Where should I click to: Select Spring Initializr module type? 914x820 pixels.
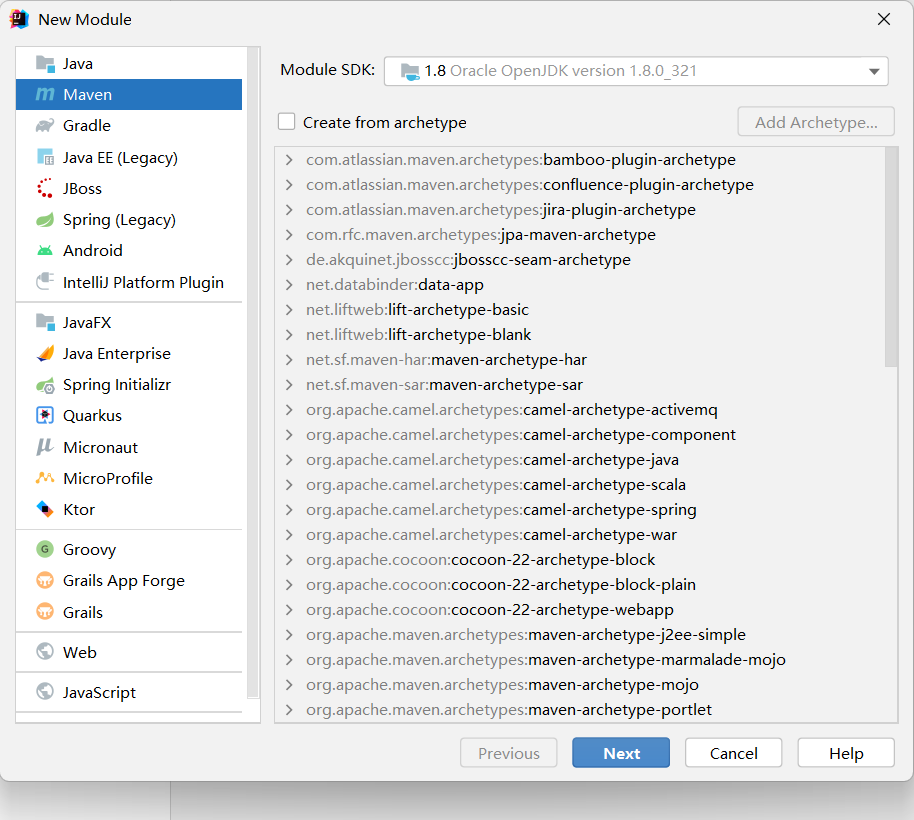(129, 385)
